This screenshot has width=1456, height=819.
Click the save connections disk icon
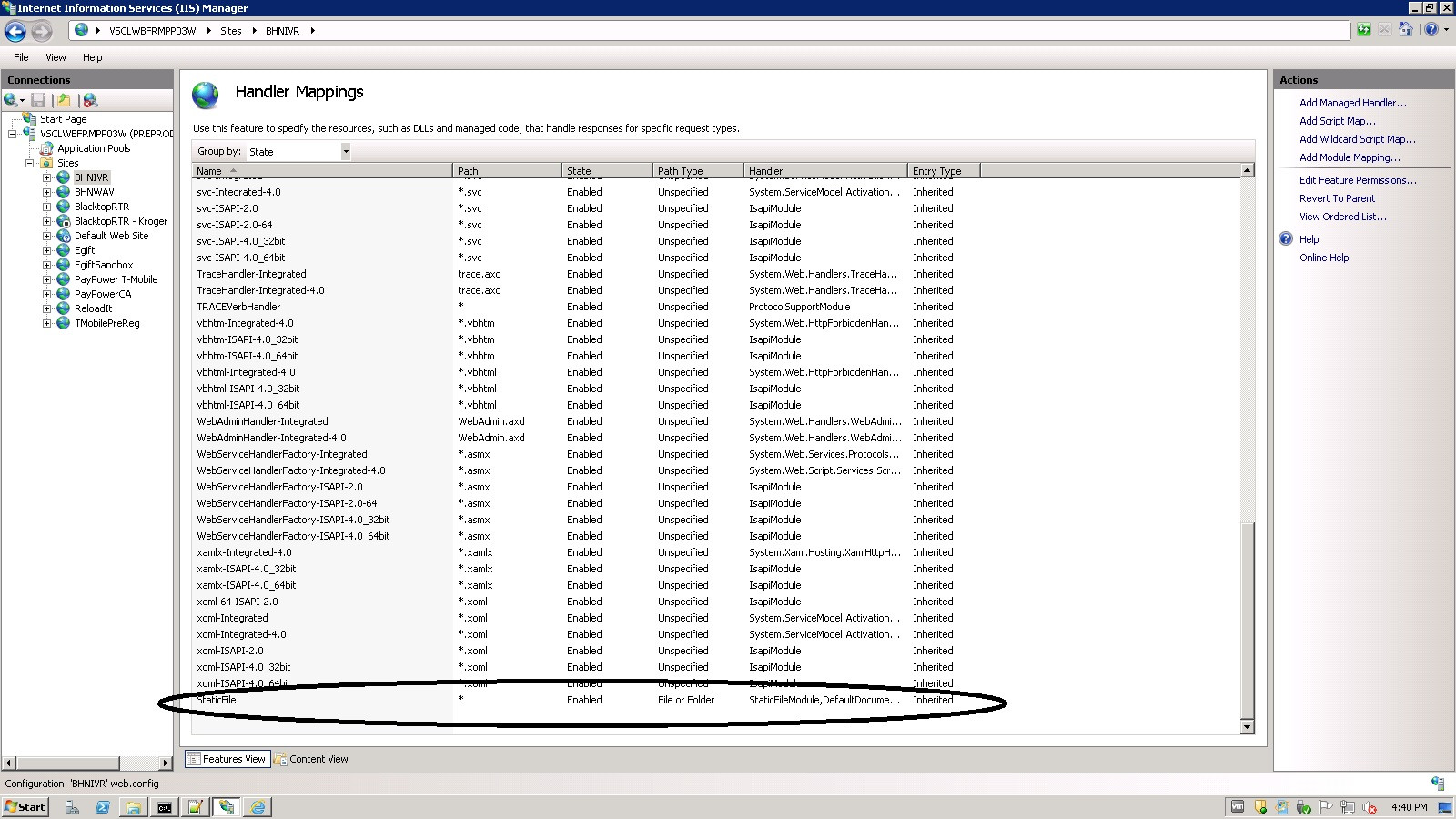tap(38, 100)
